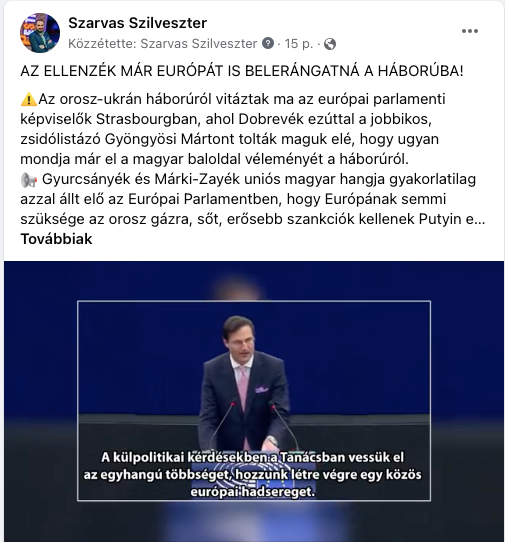Click the truncated line ending Putyin e…
The width and height of the screenshot is (505, 542).
pos(253,219)
